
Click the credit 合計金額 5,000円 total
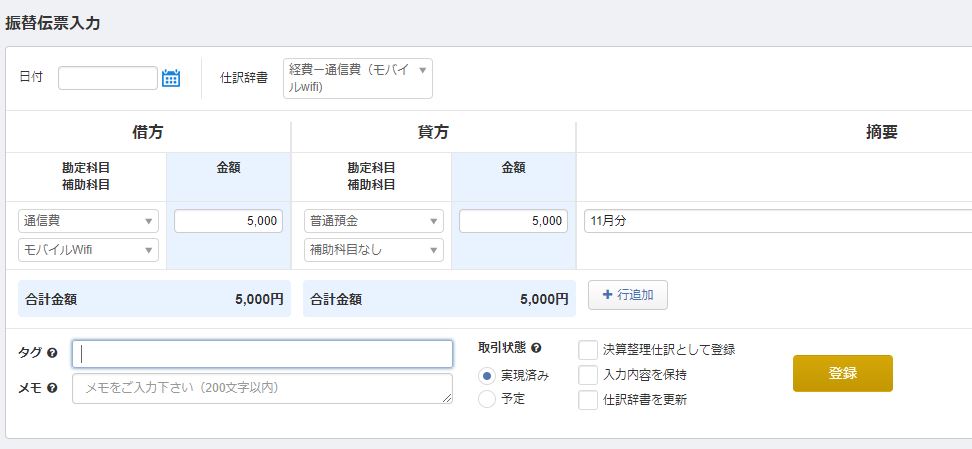pyautogui.click(x=440, y=299)
